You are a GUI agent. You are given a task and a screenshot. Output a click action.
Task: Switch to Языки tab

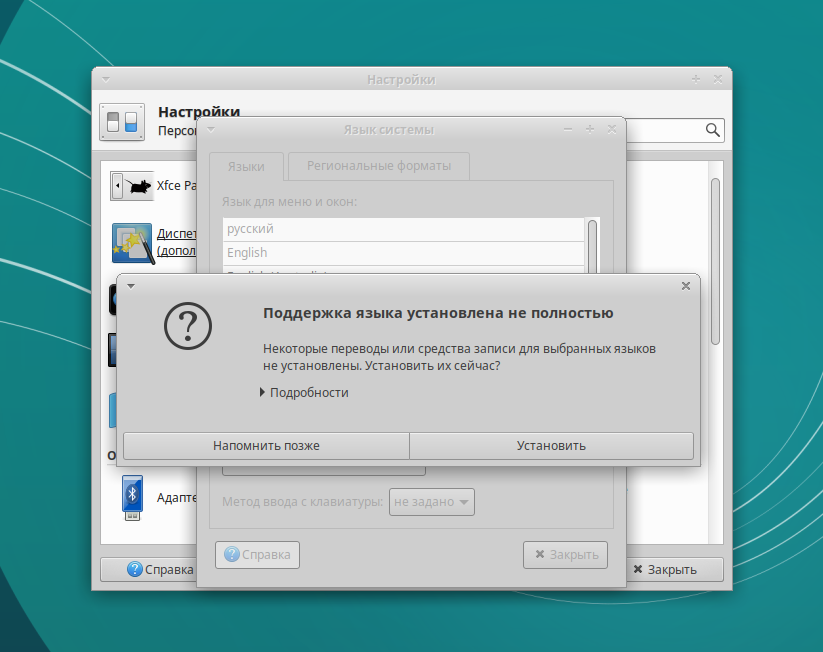(x=246, y=166)
